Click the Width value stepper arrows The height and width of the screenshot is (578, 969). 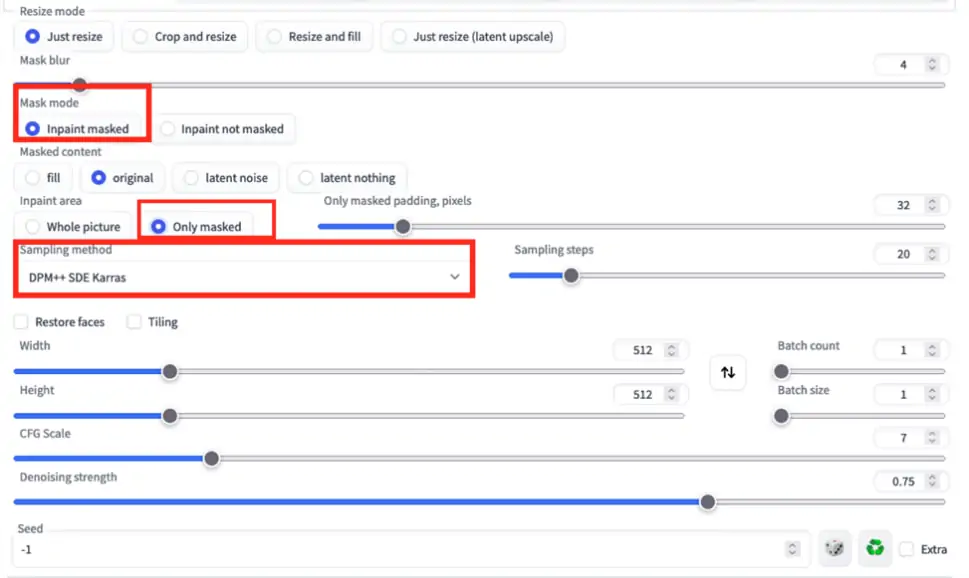click(671, 351)
